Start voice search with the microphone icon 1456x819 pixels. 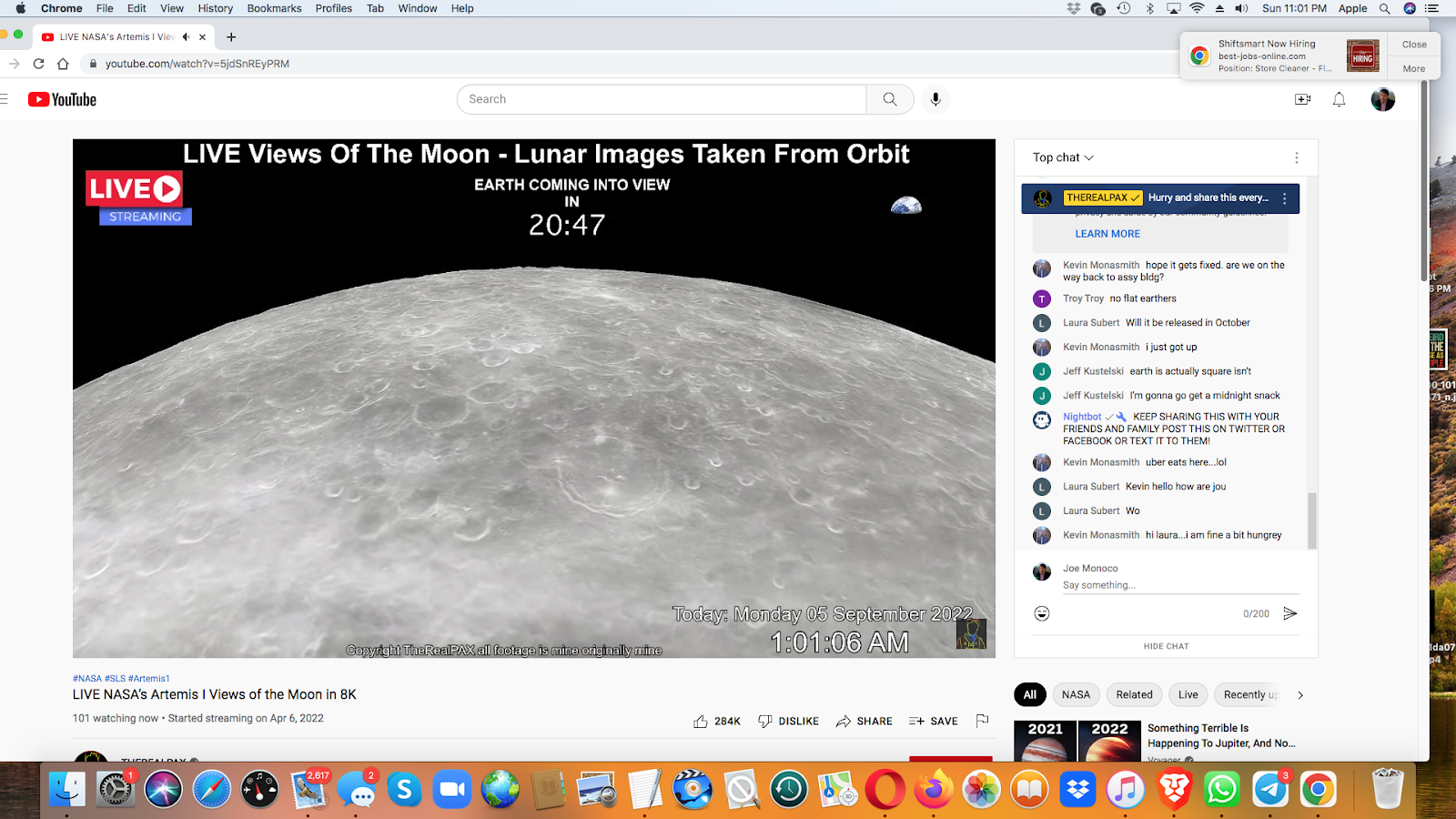(935, 99)
